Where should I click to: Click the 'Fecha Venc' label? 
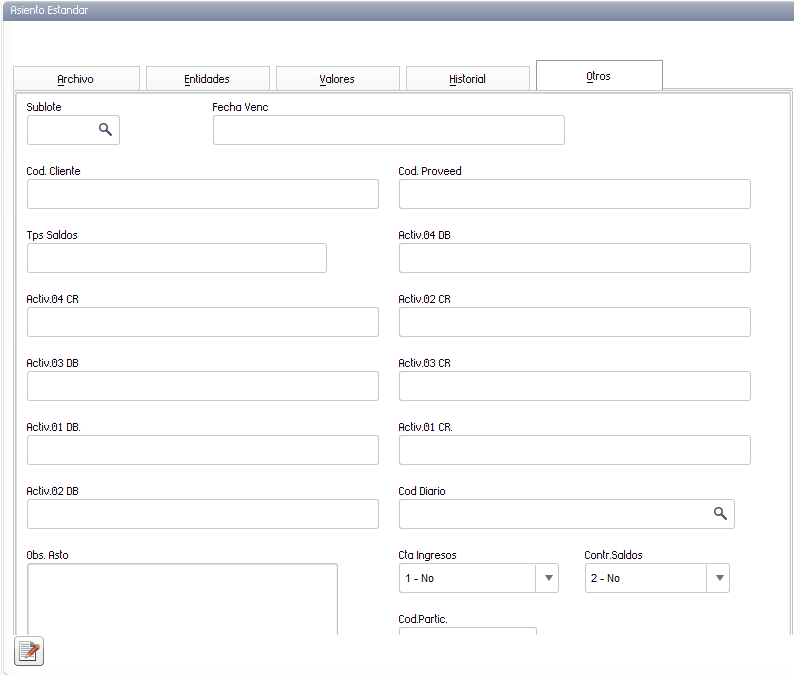tap(240, 107)
